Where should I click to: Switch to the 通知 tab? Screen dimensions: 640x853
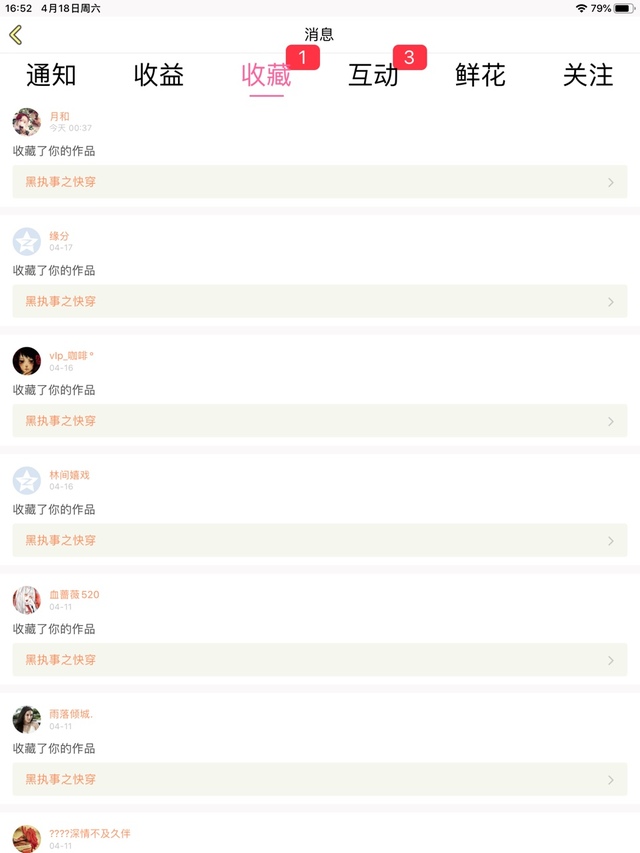tap(51, 75)
